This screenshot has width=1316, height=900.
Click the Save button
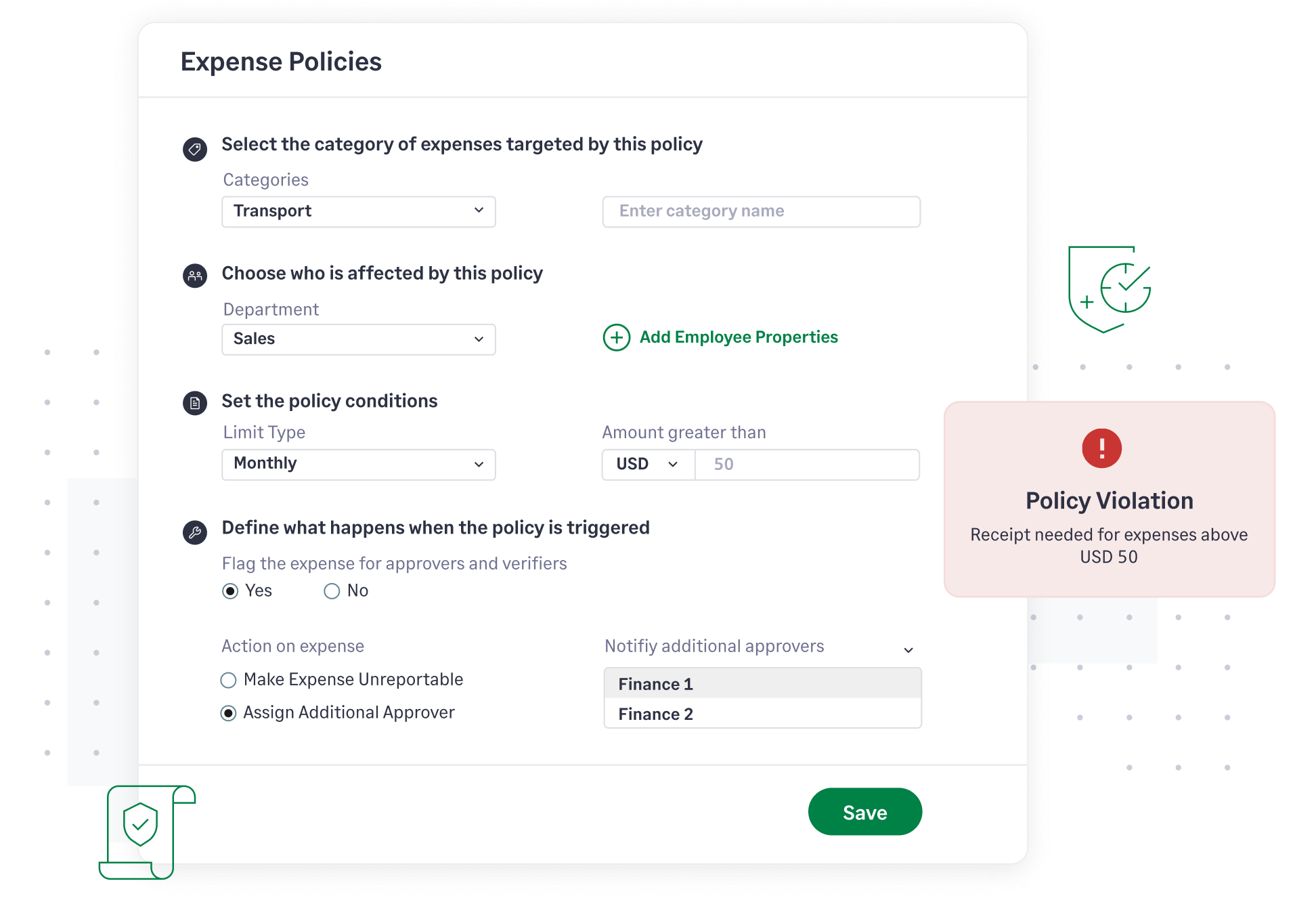[864, 812]
